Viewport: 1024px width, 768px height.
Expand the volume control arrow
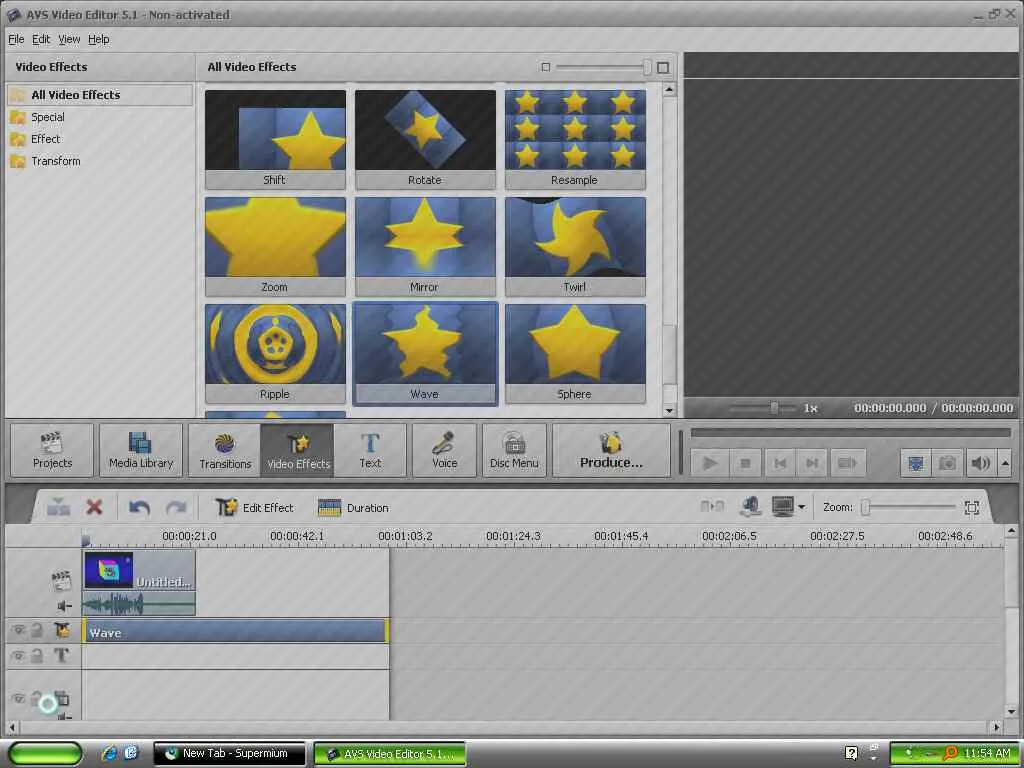coord(1005,463)
